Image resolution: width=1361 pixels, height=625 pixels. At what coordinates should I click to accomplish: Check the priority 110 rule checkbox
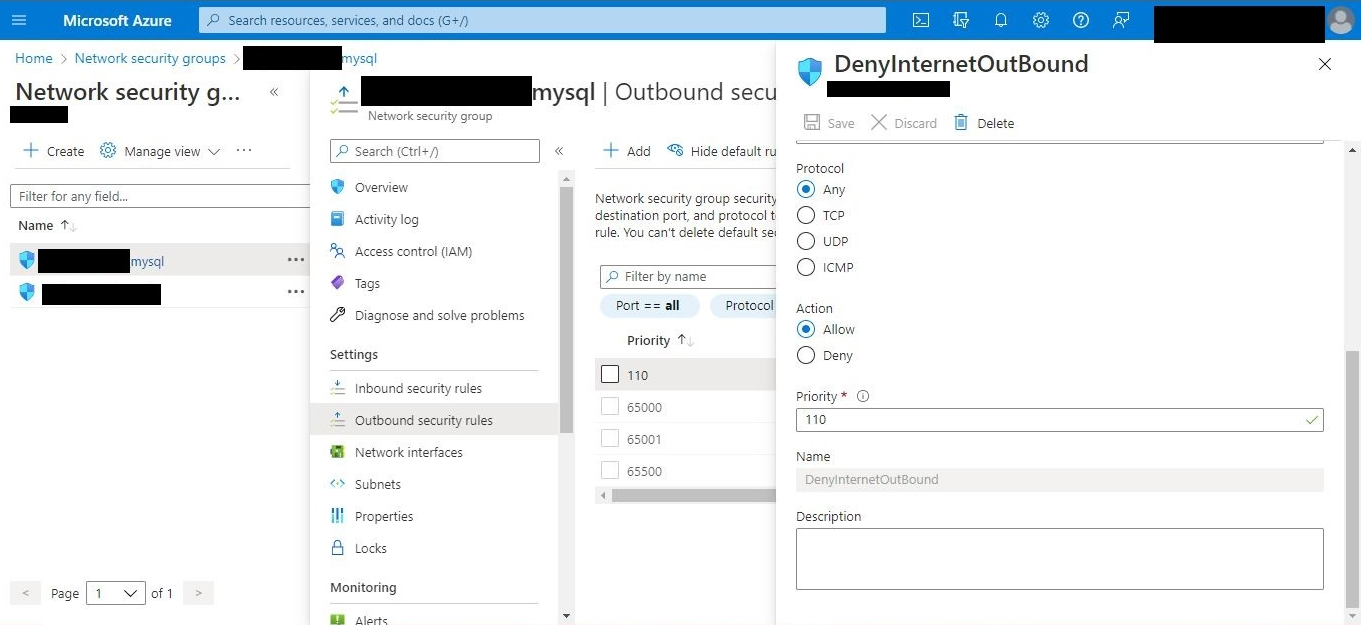click(x=610, y=375)
